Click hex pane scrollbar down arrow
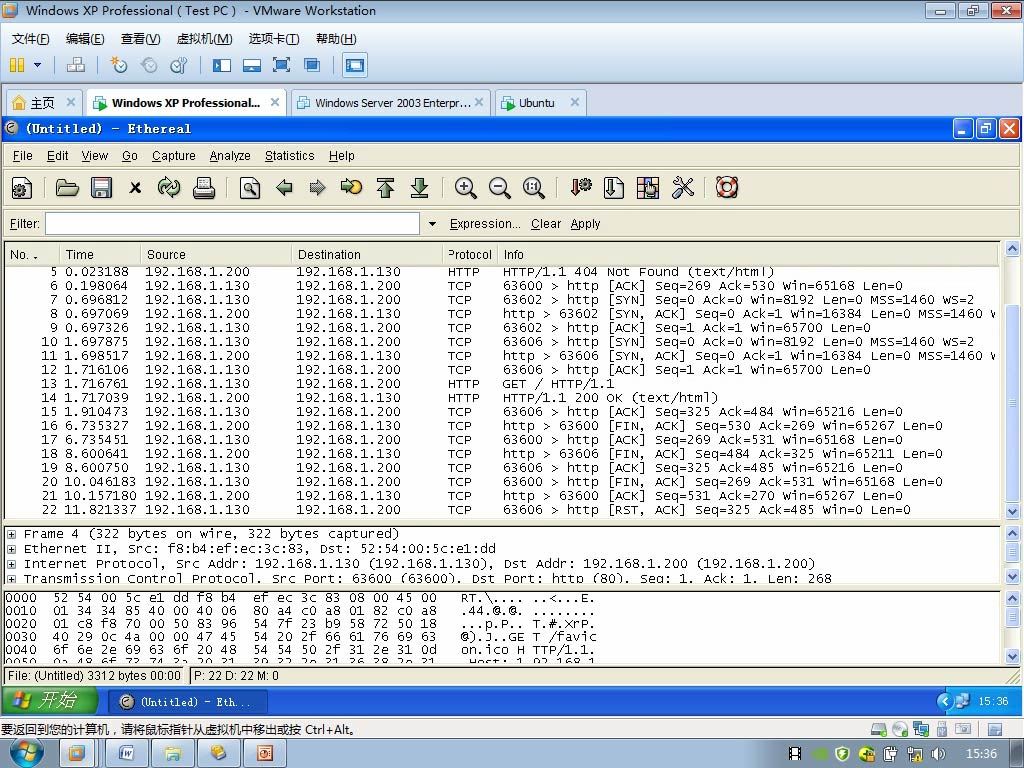Screen dimensions: 1024x768 pos(1012,657)
